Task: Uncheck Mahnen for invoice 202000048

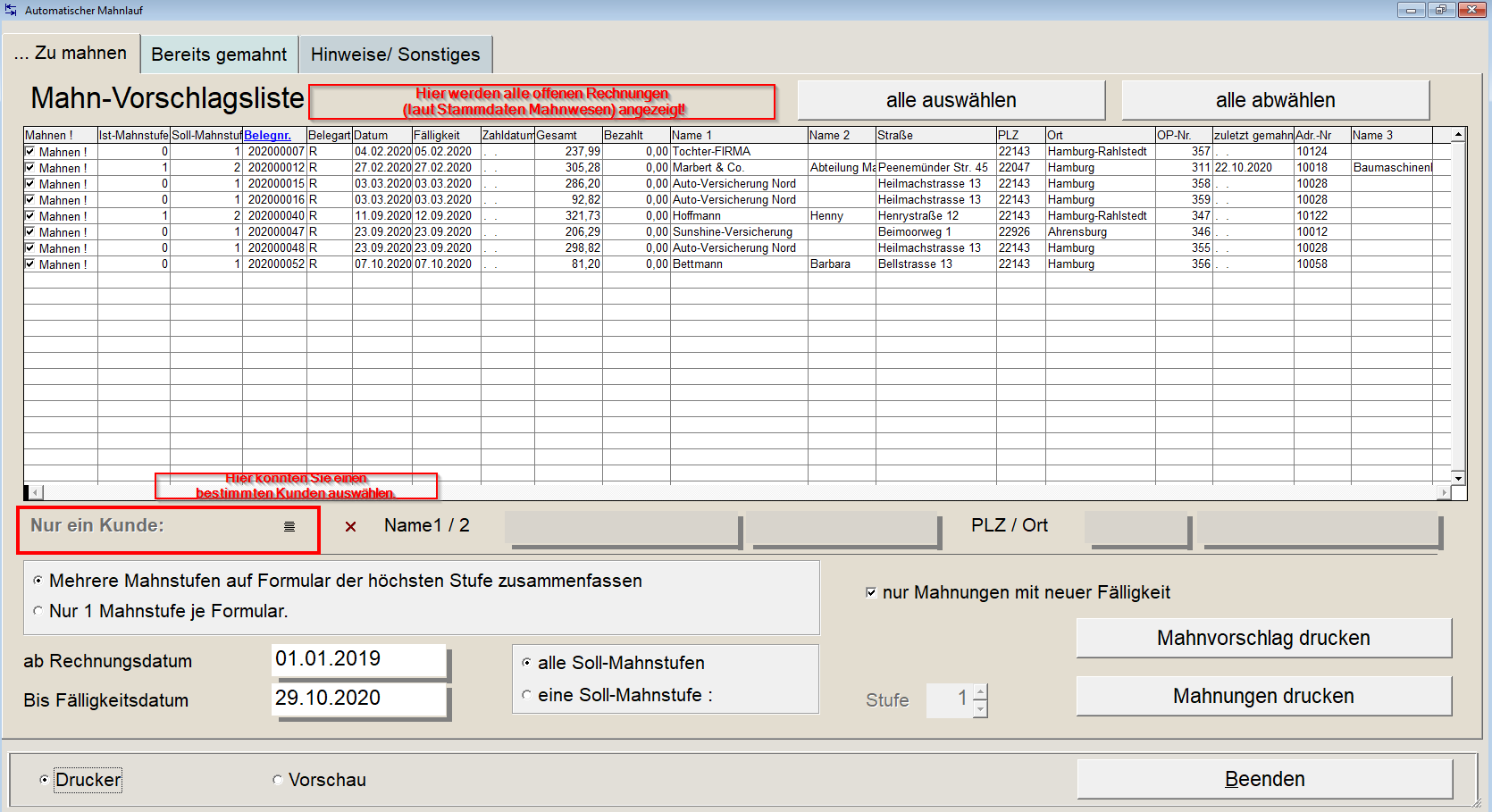Action: [x=29, y=248]
